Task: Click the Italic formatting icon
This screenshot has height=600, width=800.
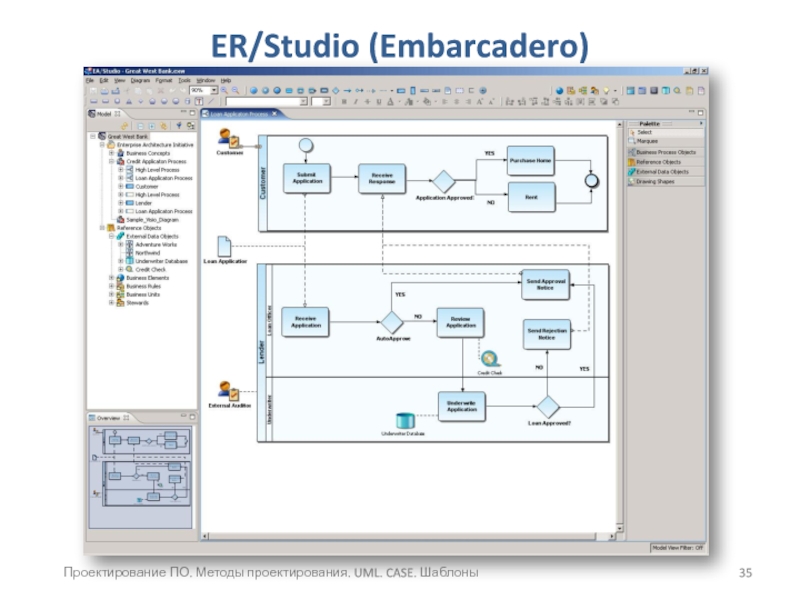Action: tap(356, 102)
